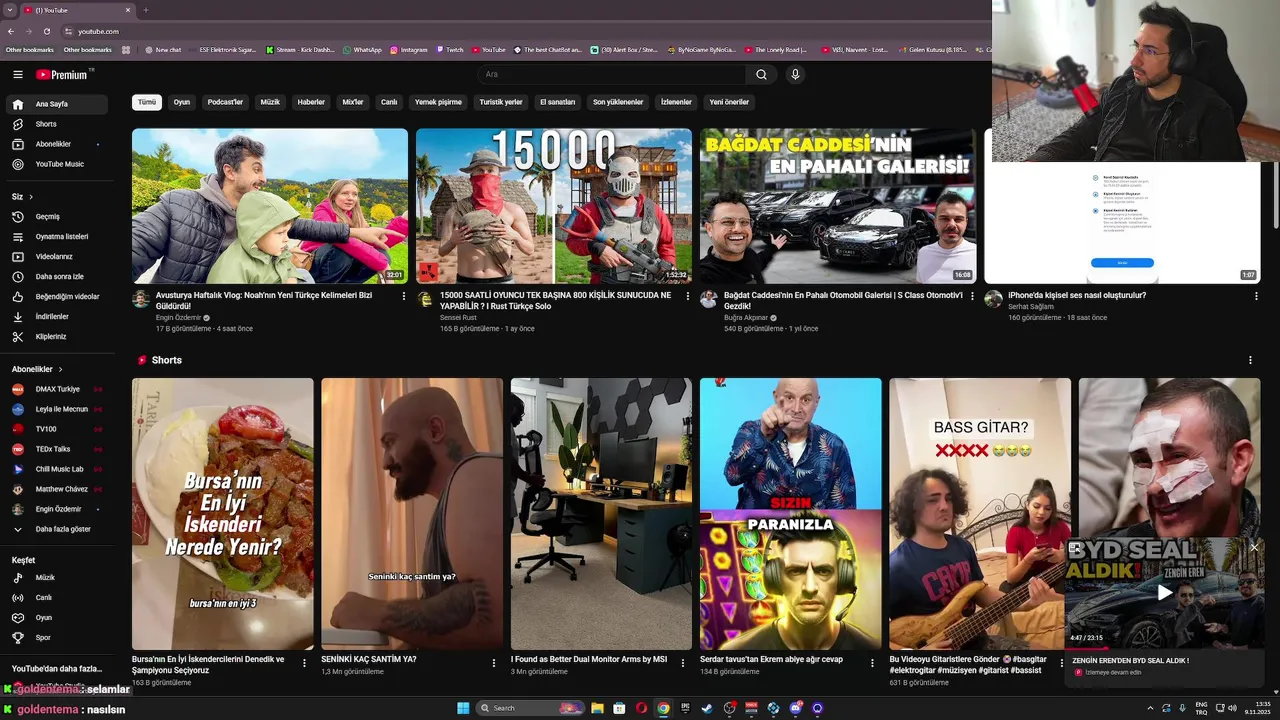Open TEDx Talks channel subscription
The image size is (1280, 720).
[57, 449]
